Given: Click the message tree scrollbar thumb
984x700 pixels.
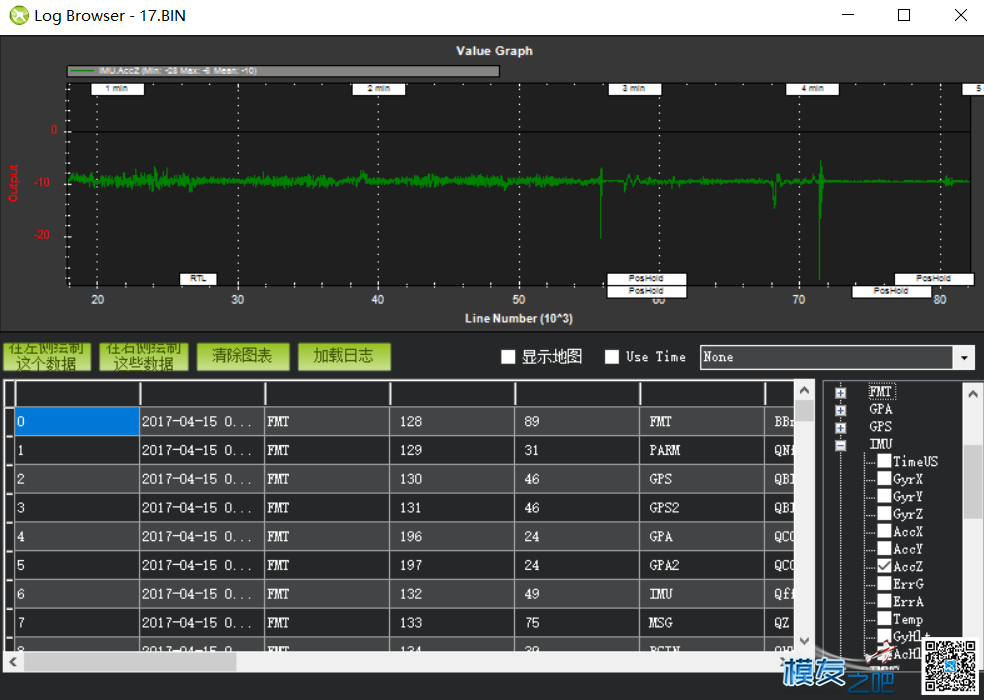Looking at the screenshot, I should pos(972,482).
